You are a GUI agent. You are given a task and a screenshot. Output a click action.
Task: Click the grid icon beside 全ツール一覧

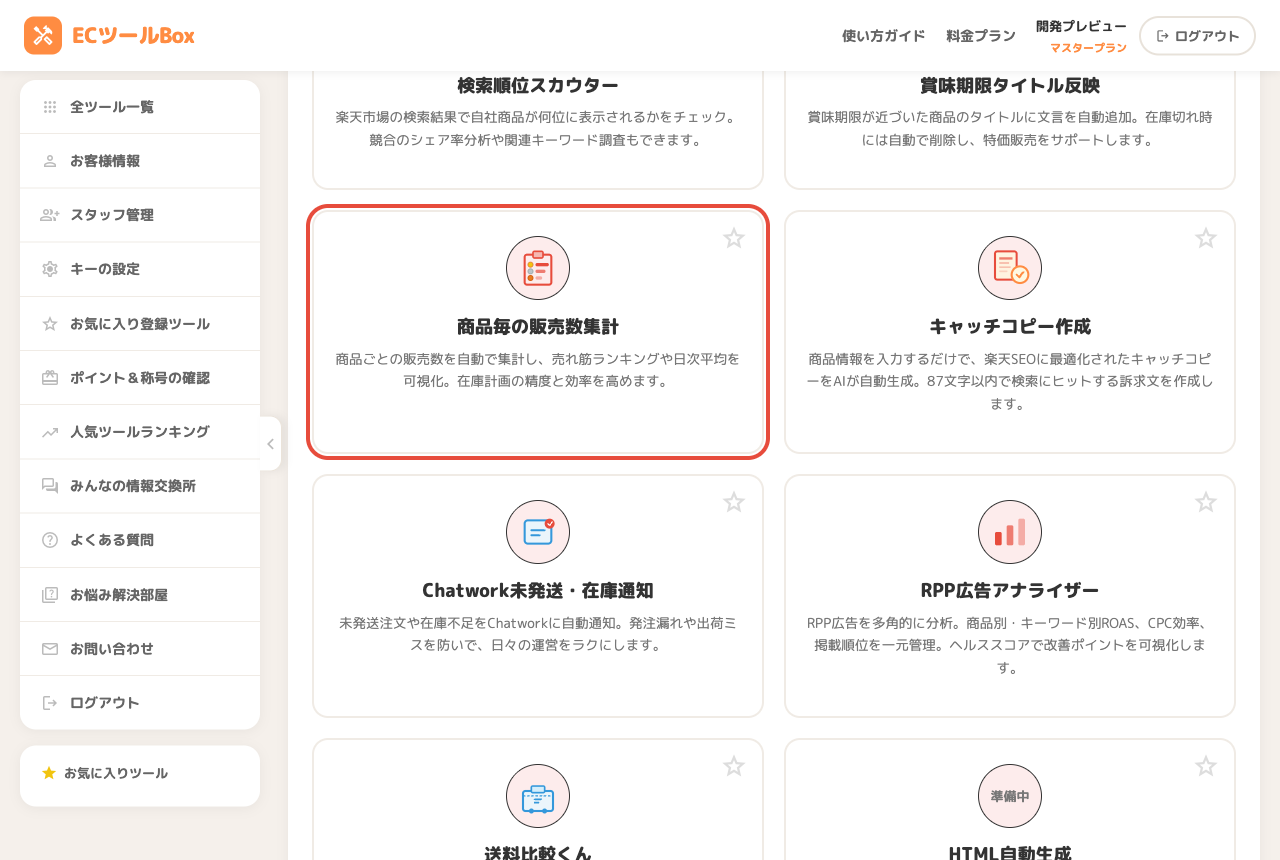[50, 107]
